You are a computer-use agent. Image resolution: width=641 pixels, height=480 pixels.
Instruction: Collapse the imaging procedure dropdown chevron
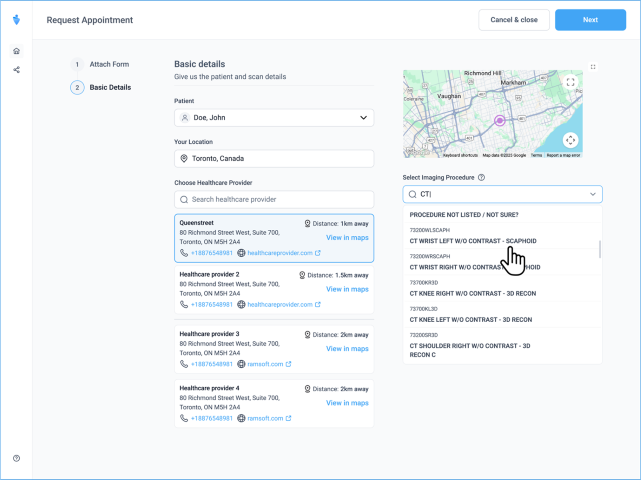(592, 194)
